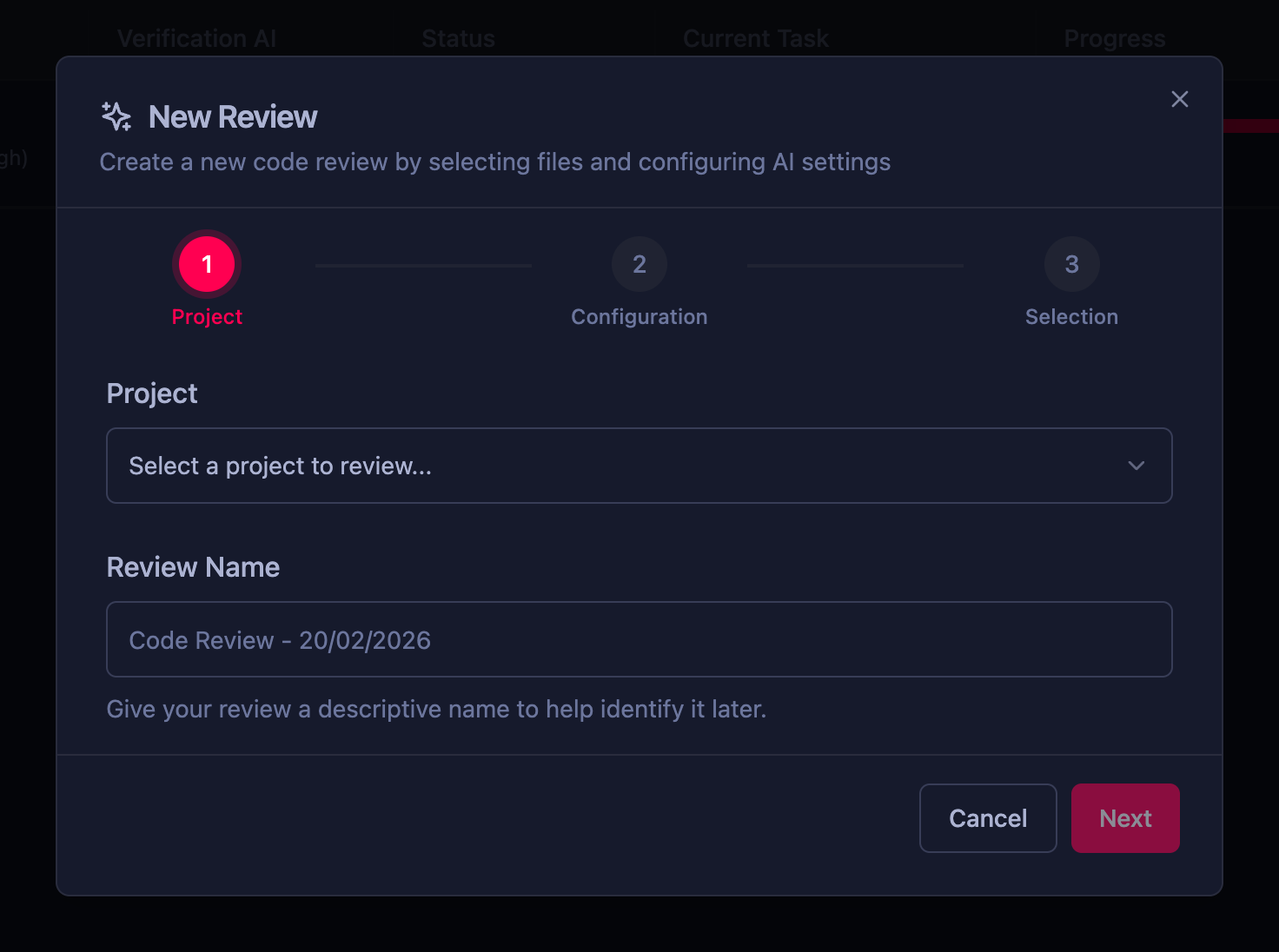Viewport: 1279px width, 952px height.
Task: Click the connector line between steps 1 and 2
Action: click(x=422, y=264)
